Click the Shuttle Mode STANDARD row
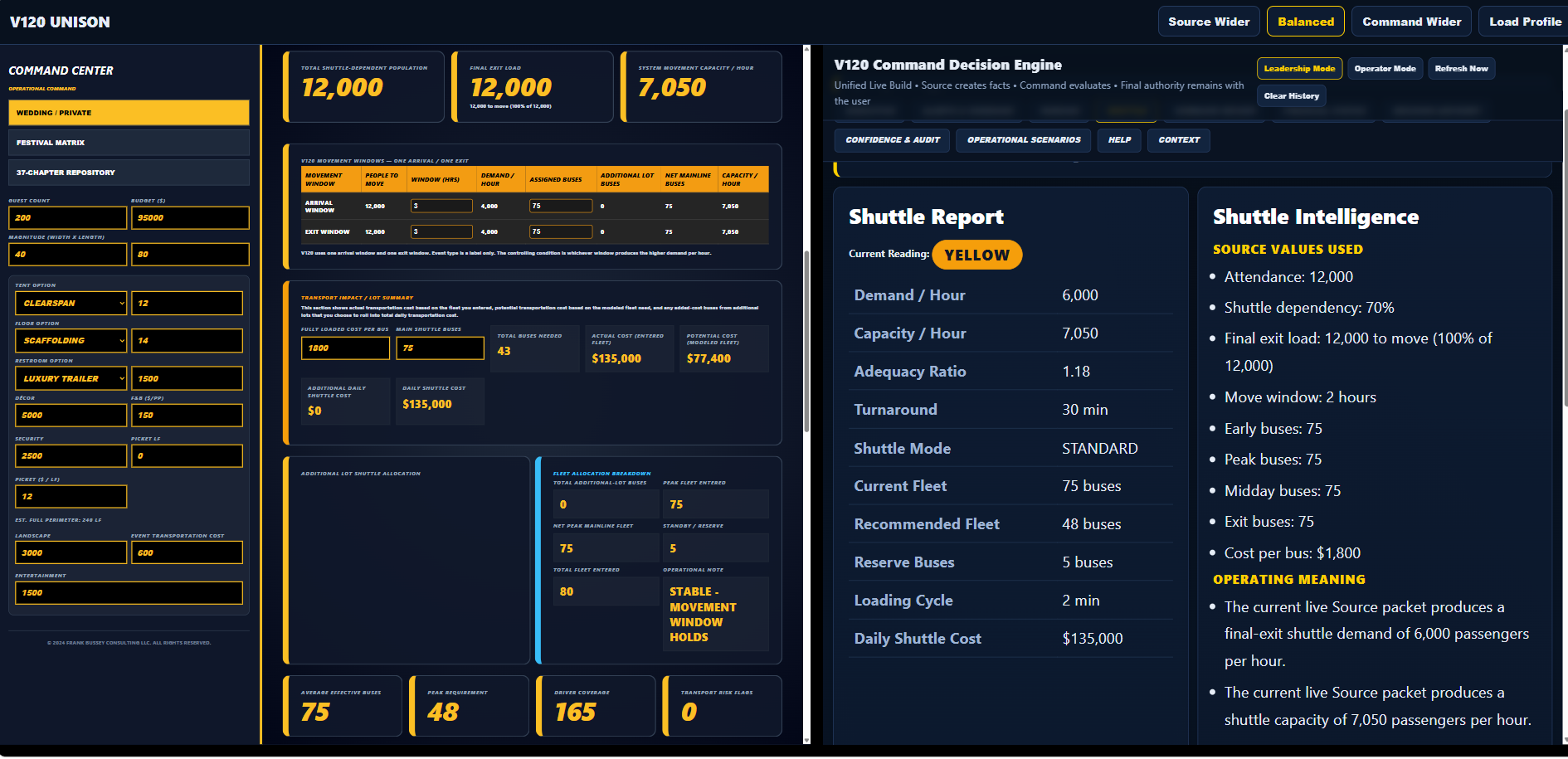The image size is (1568, 759). 1010,449
